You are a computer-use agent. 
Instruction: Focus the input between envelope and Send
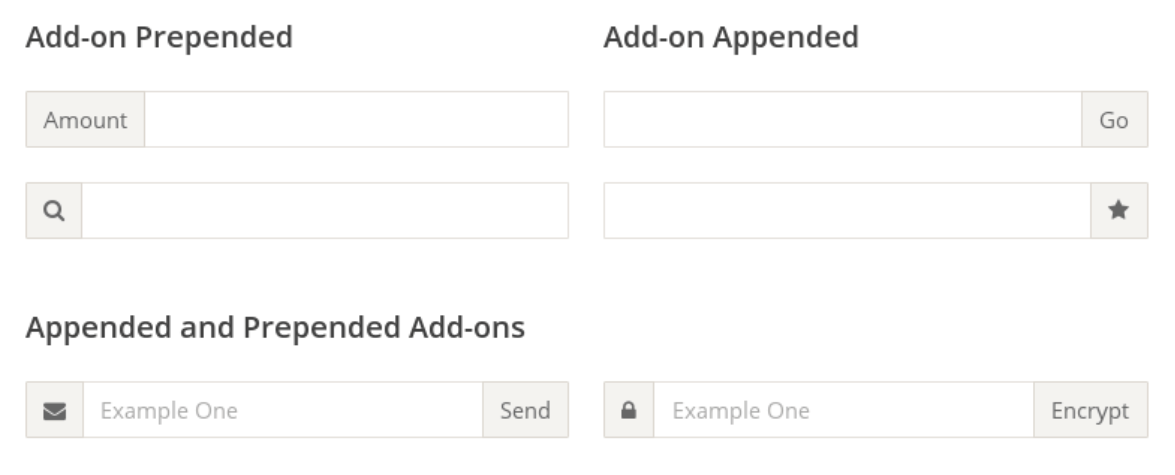(282, 410)
